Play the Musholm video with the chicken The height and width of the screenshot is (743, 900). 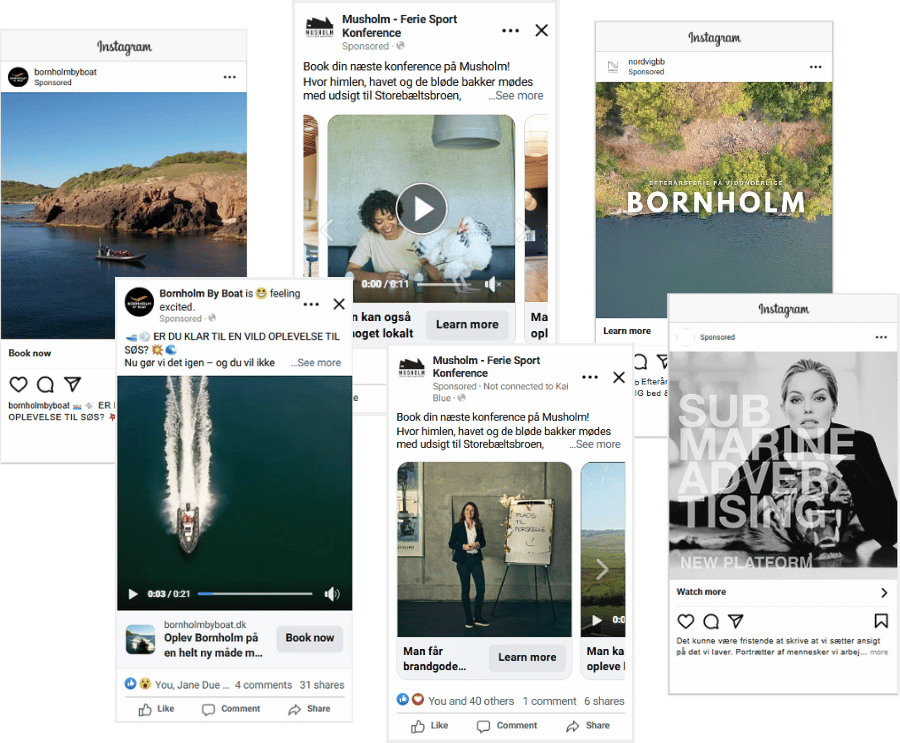click(x=421, y=208)
